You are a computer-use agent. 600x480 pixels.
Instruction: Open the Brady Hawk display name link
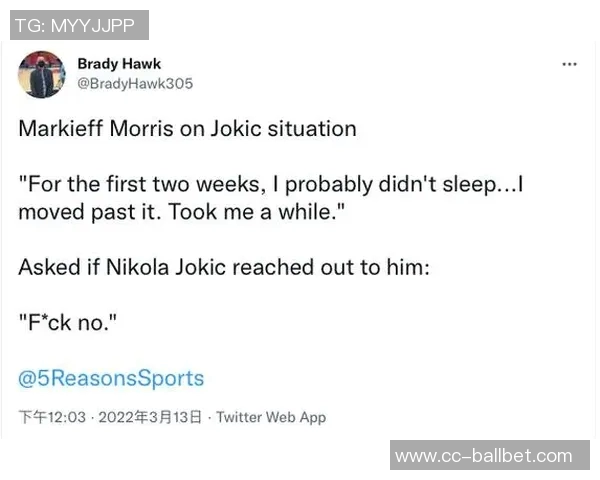pyautogui.click(x=119, y=64)
